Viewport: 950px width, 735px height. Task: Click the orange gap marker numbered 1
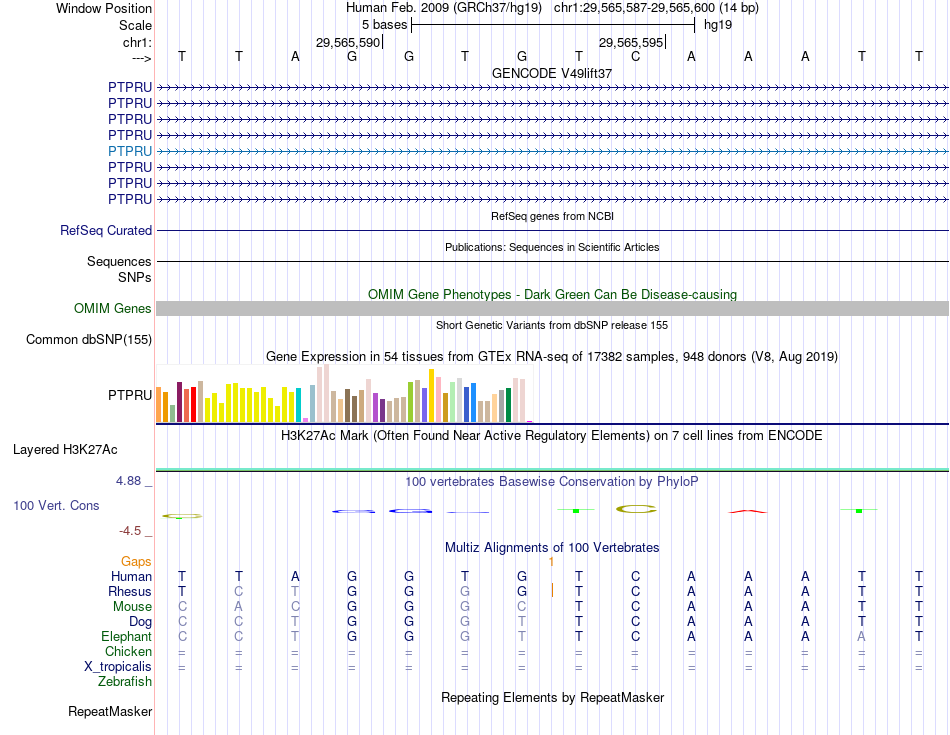(551, 562)
